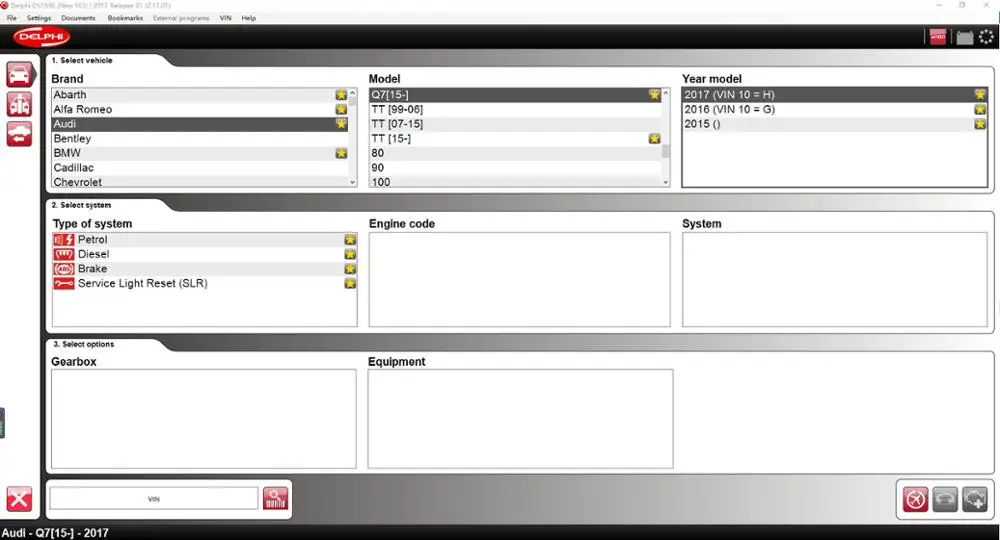Click the grey car icon at bottom right

pyautogui.click(x=945, y=499)
